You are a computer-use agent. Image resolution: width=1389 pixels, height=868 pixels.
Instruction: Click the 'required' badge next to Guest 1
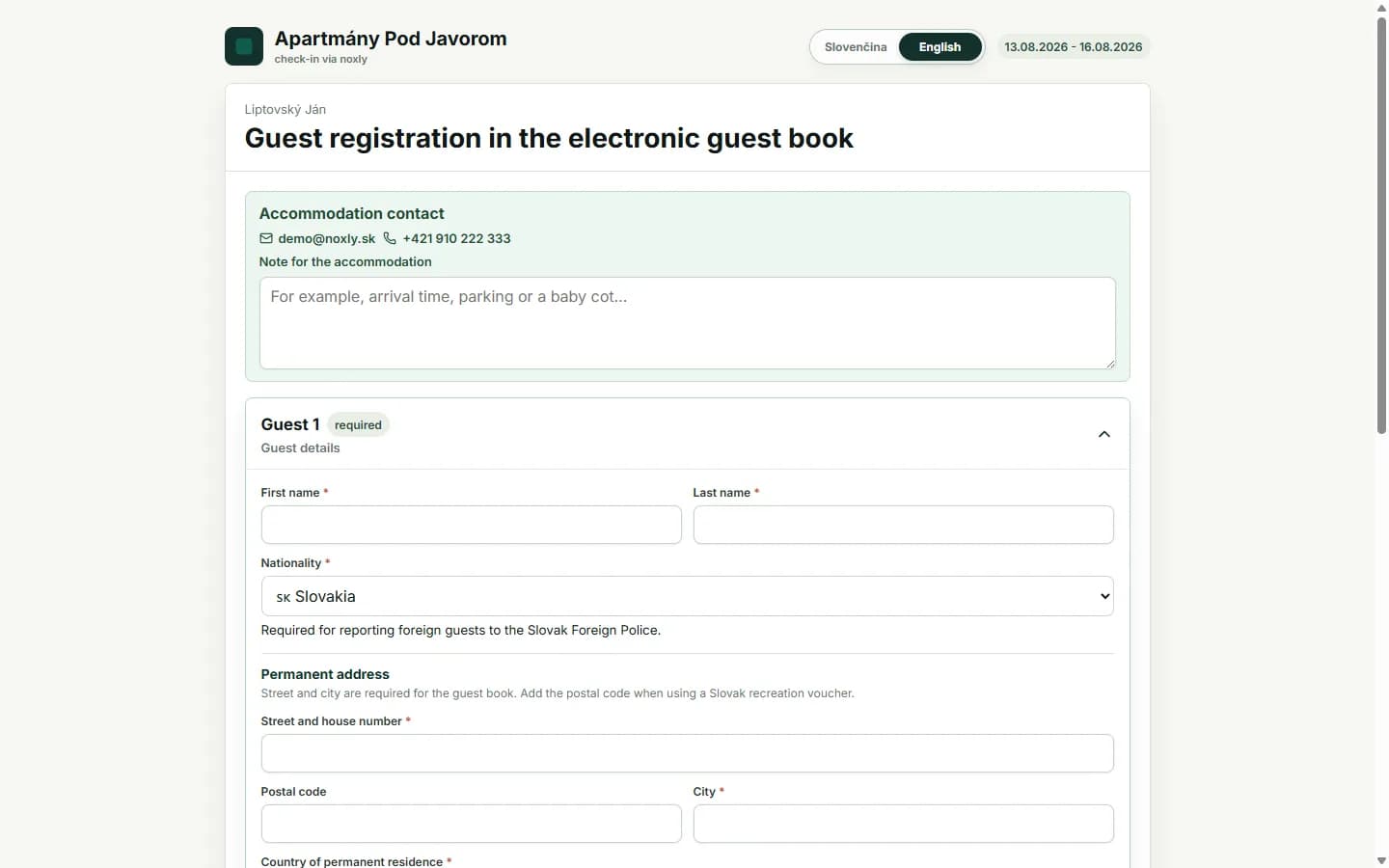click(x=358, y=425)
